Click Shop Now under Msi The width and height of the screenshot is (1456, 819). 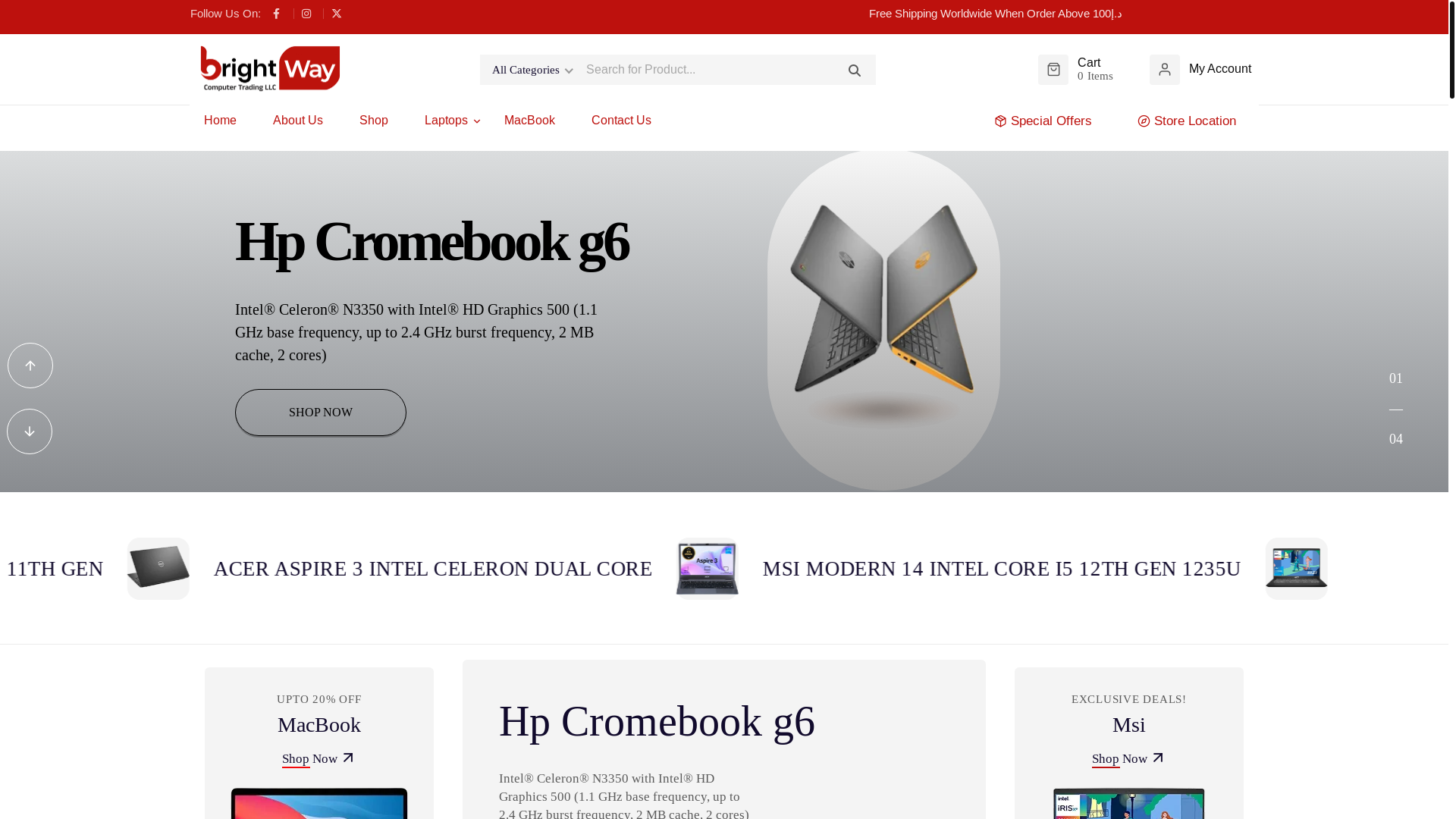tap(1119, 758)
